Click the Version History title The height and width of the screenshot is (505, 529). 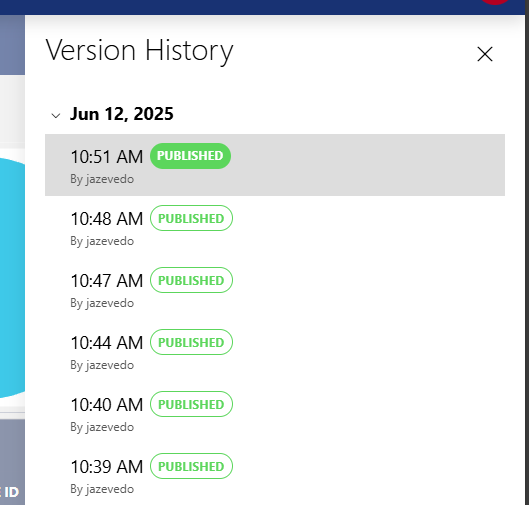click(x=139, y=51)
